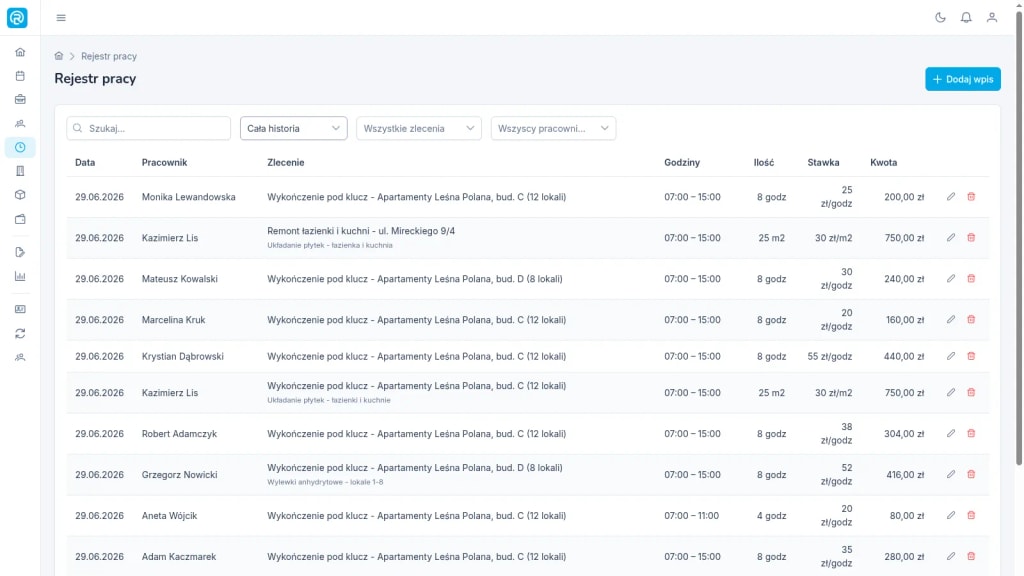
Task: Open user profile icon in header
Action: [991, 18]
